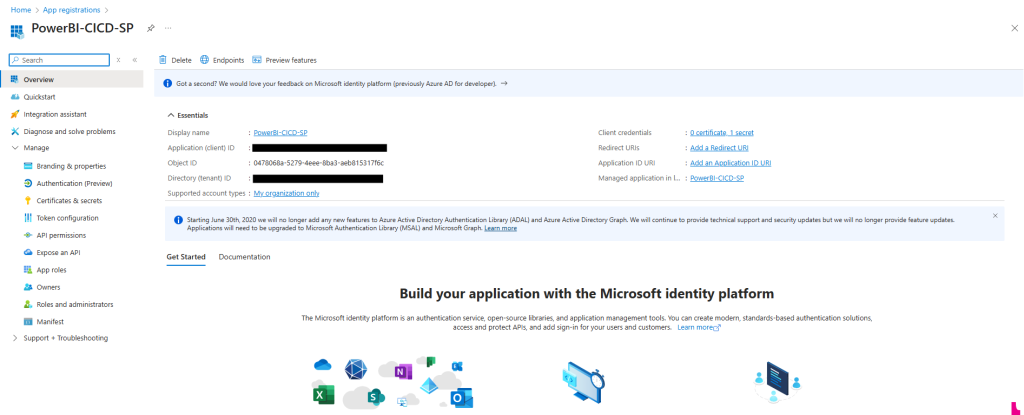Select the Get Started tab
The image size is (1024, 415).
pos(185,257)
